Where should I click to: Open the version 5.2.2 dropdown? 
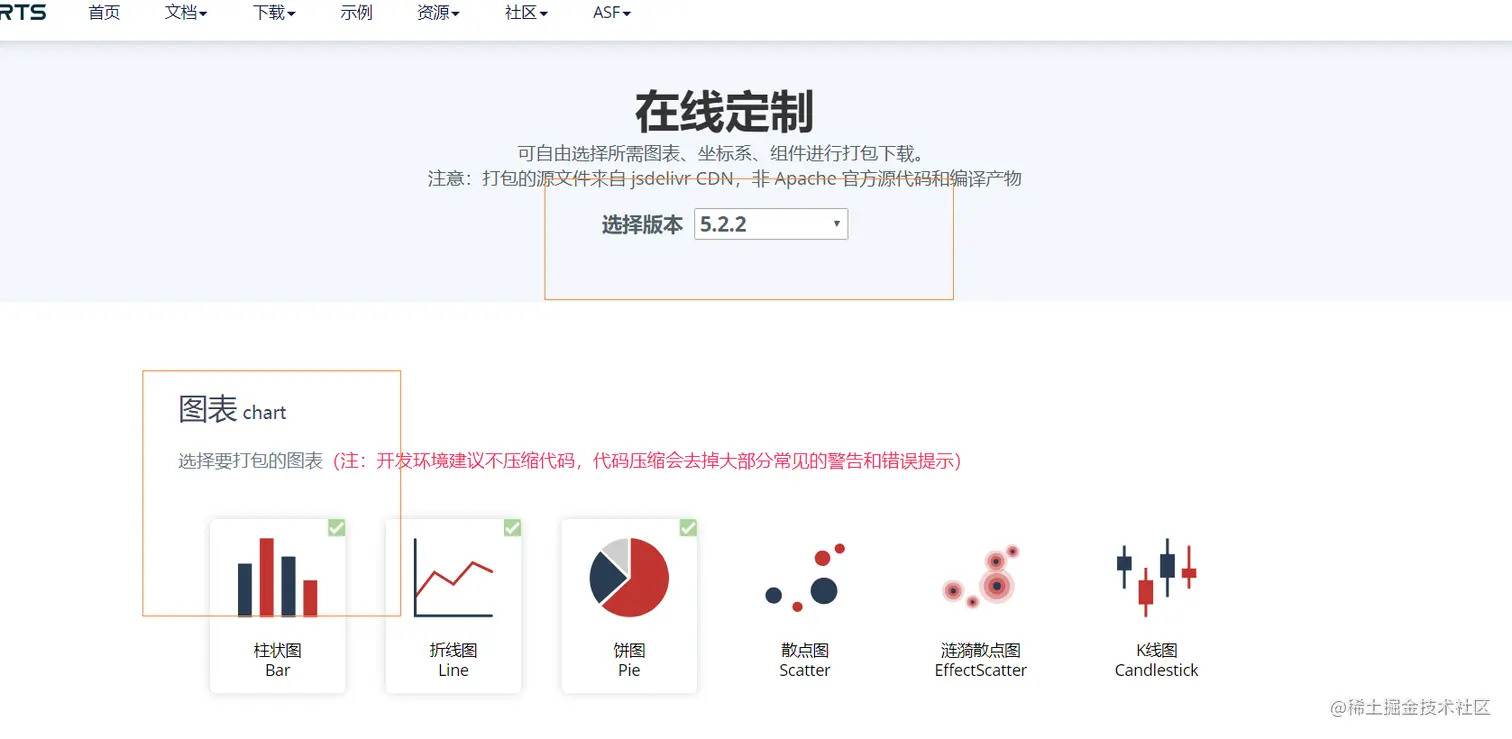coord(771,224)
